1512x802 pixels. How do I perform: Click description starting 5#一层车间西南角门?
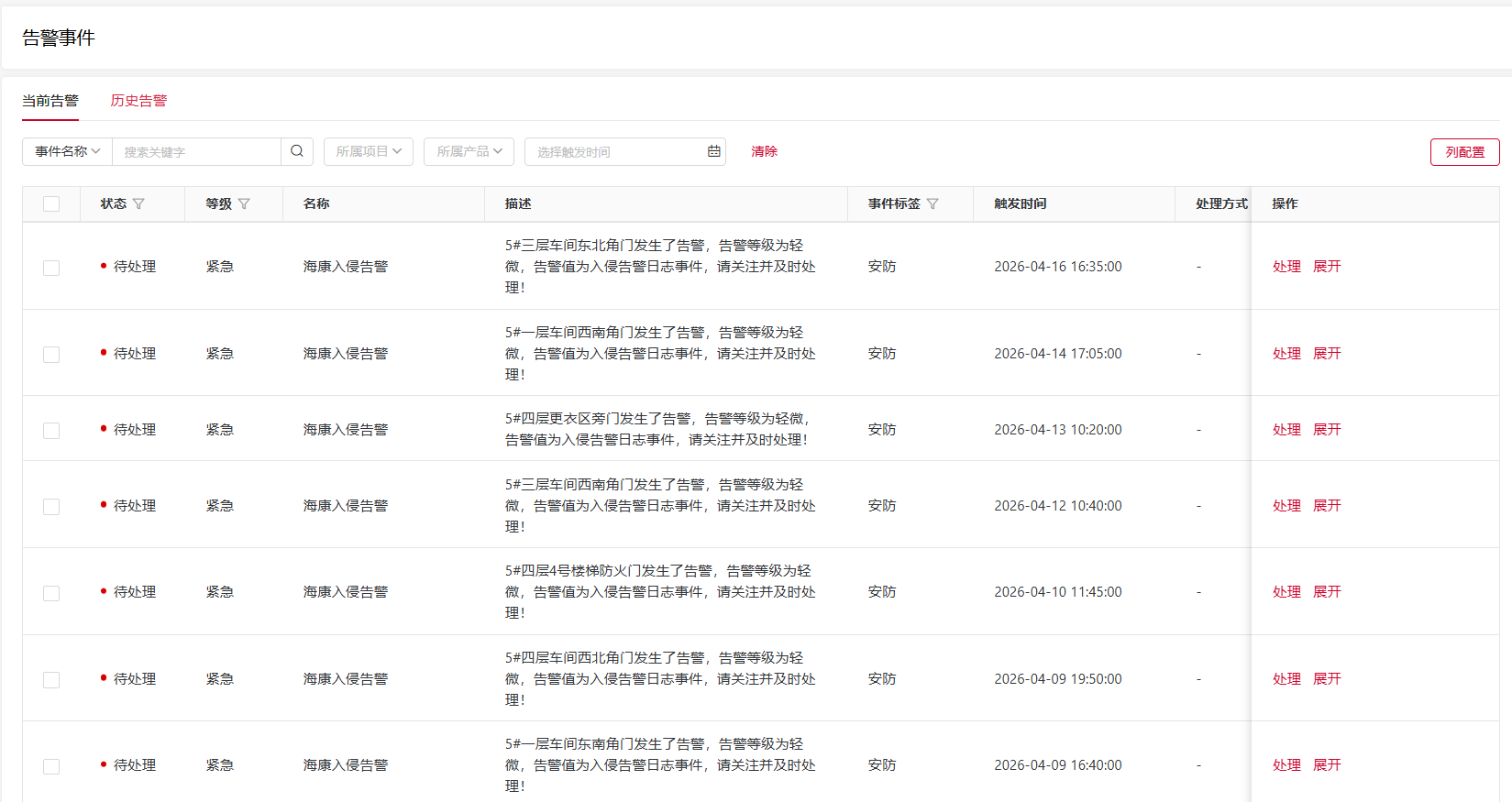(660, 354)
